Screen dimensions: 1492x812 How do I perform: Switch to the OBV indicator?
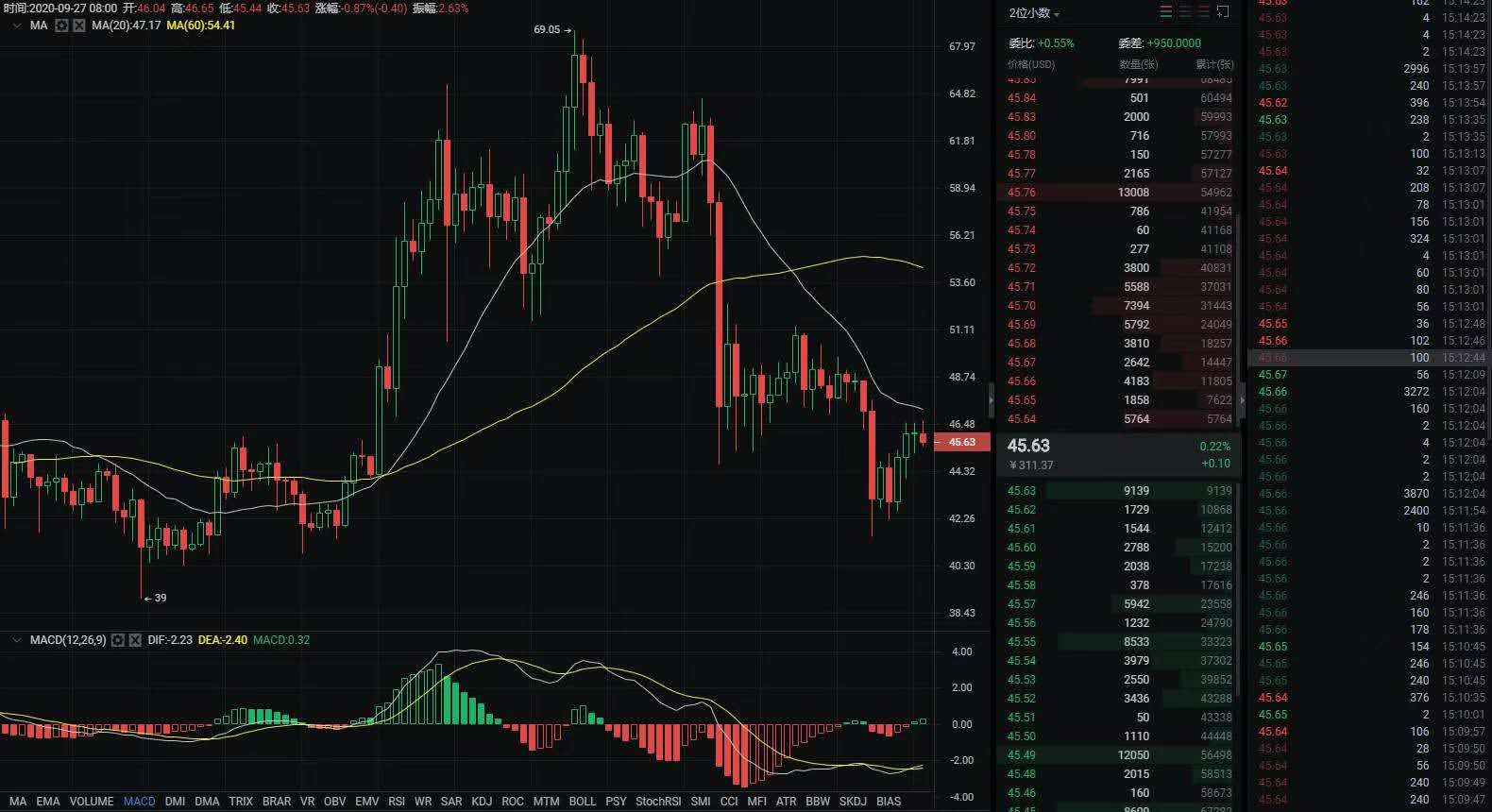335,801
